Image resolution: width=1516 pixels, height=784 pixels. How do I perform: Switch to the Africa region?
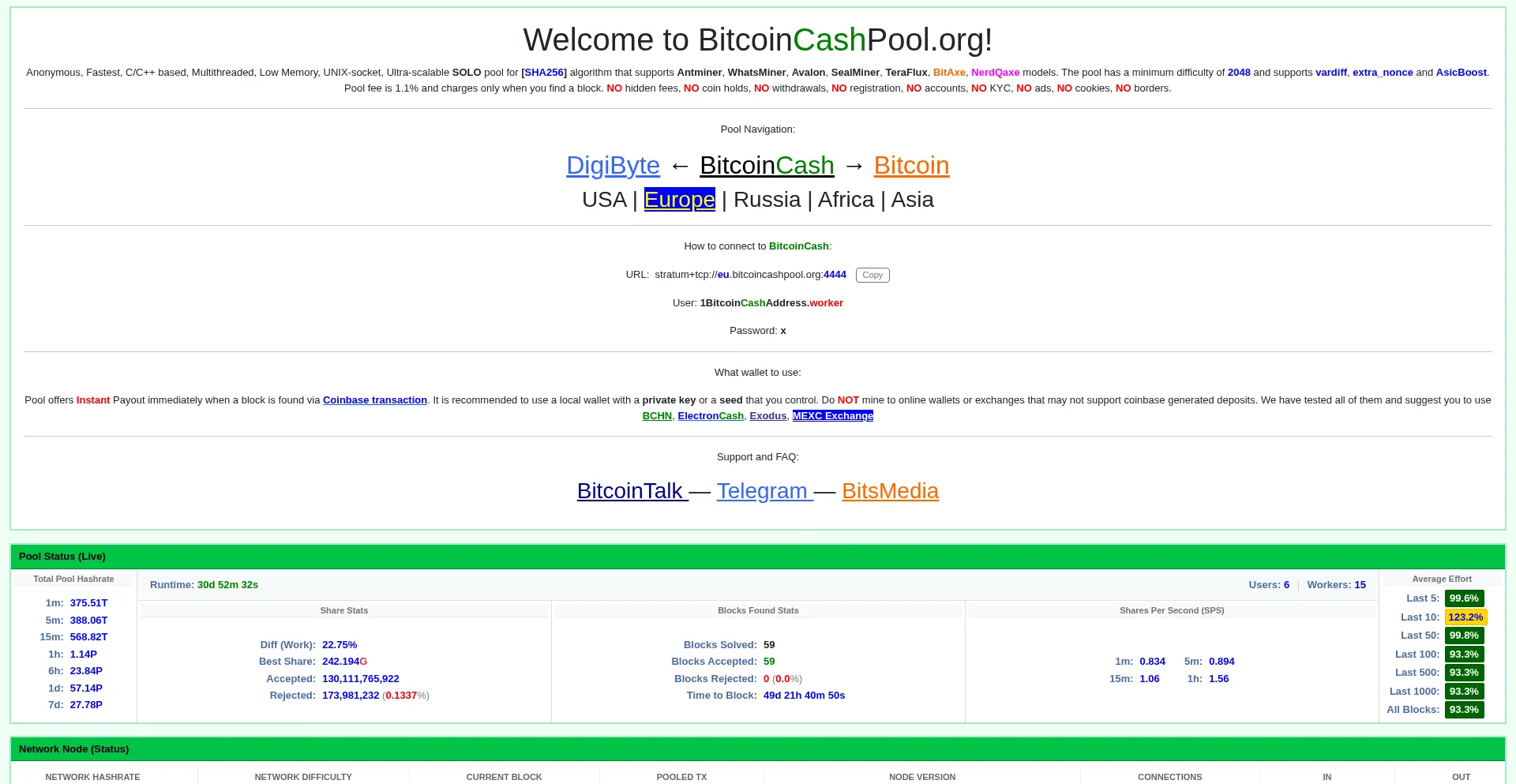point(846,200)
